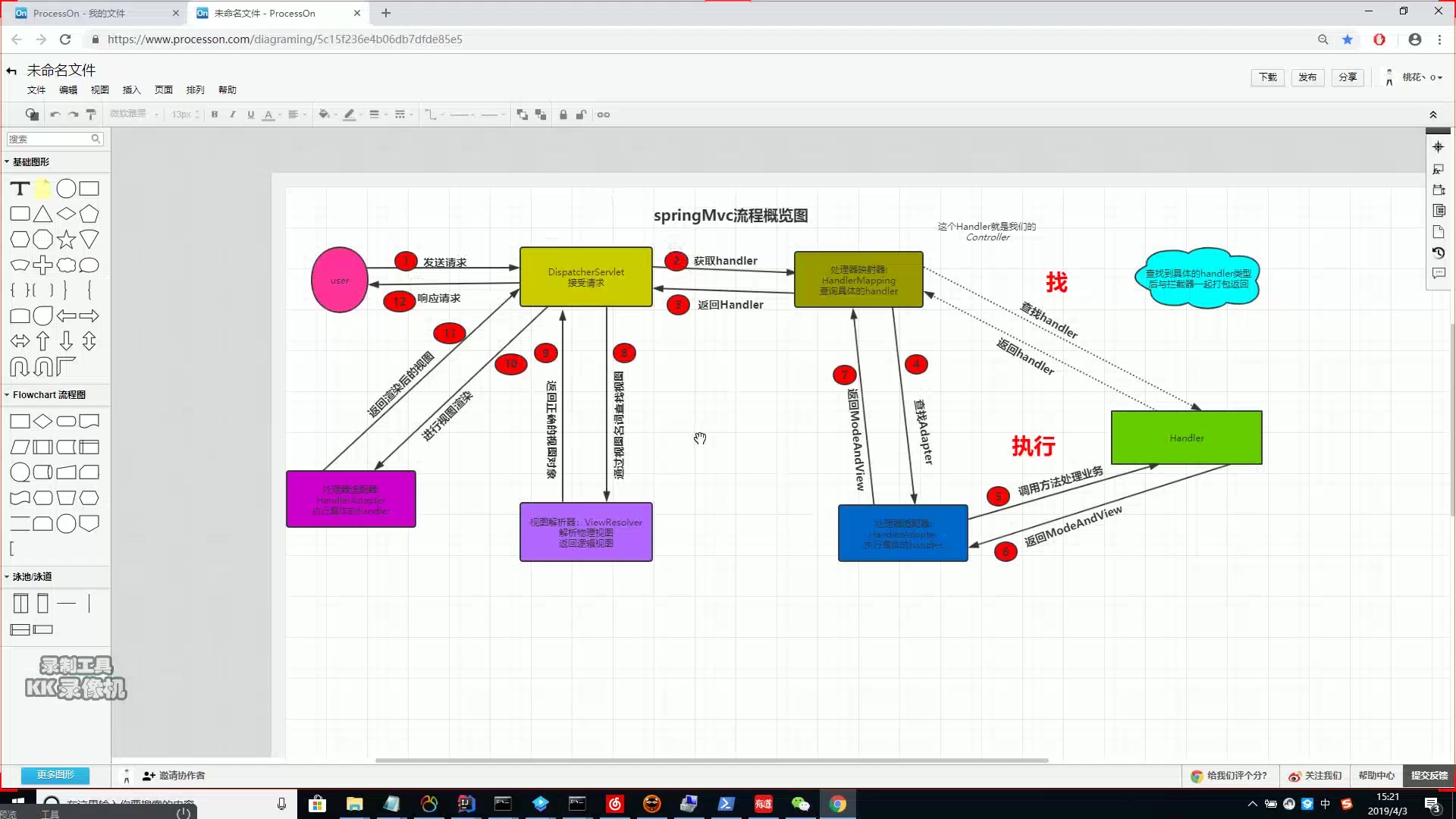Open the navigation compass panel icon
This screenshot has height=819, width=1456.
click(x=1438, y=147)
